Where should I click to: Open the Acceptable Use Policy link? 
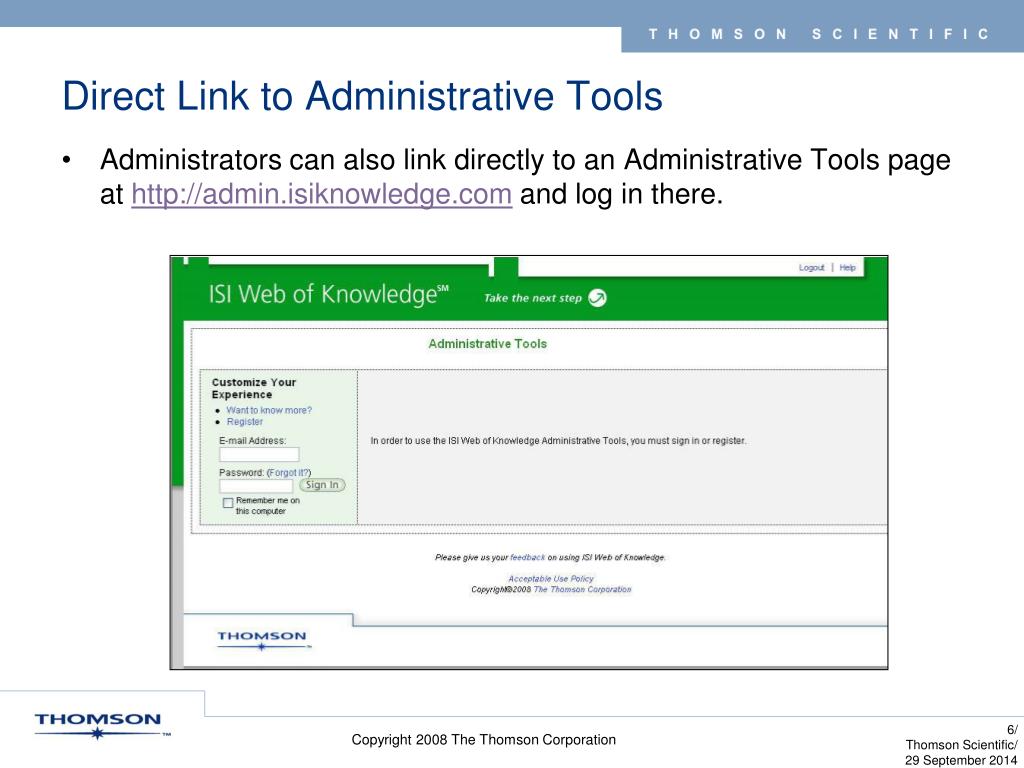point(551,579)
